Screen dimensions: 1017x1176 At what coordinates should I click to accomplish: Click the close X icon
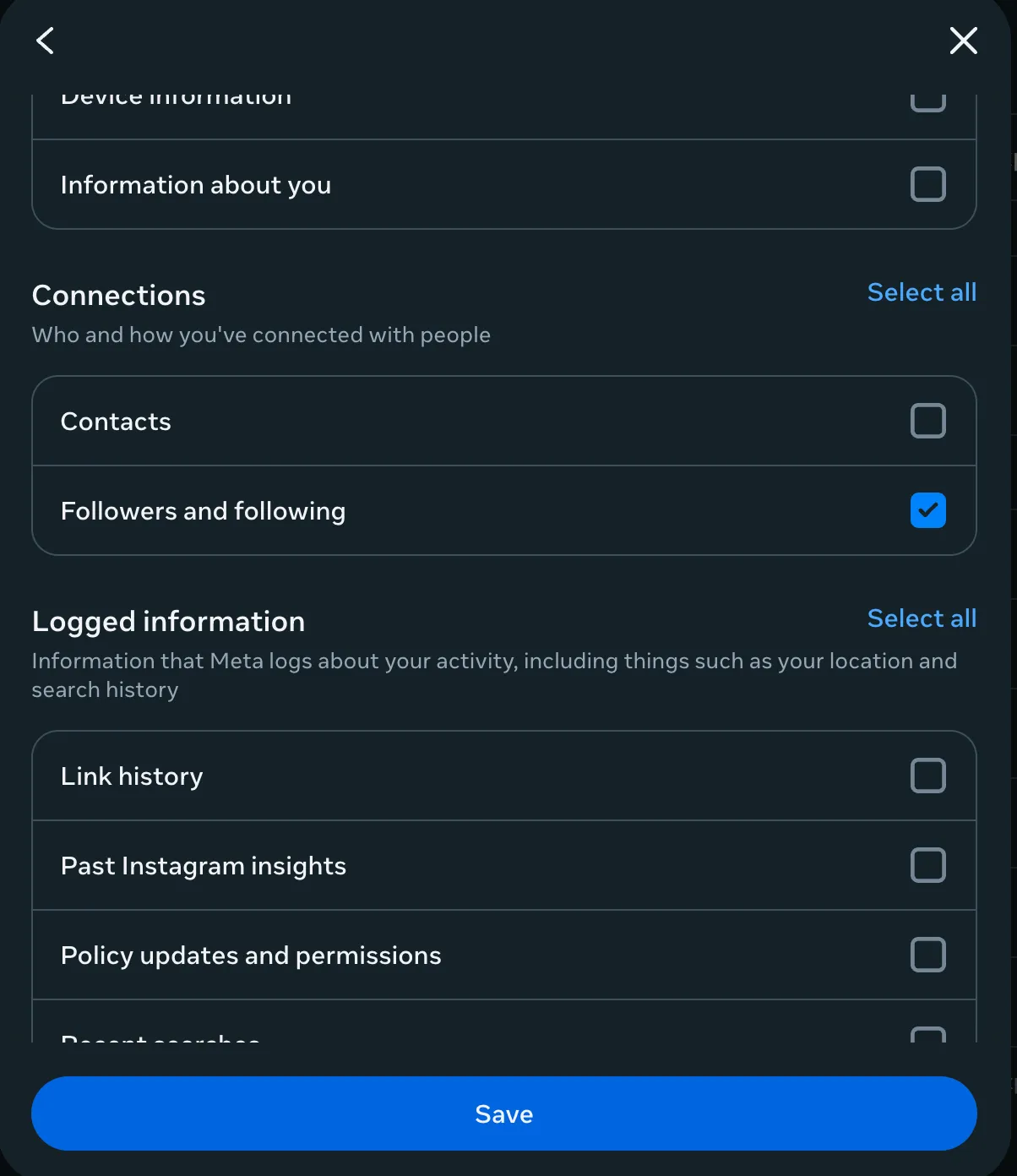click(963, 41)
